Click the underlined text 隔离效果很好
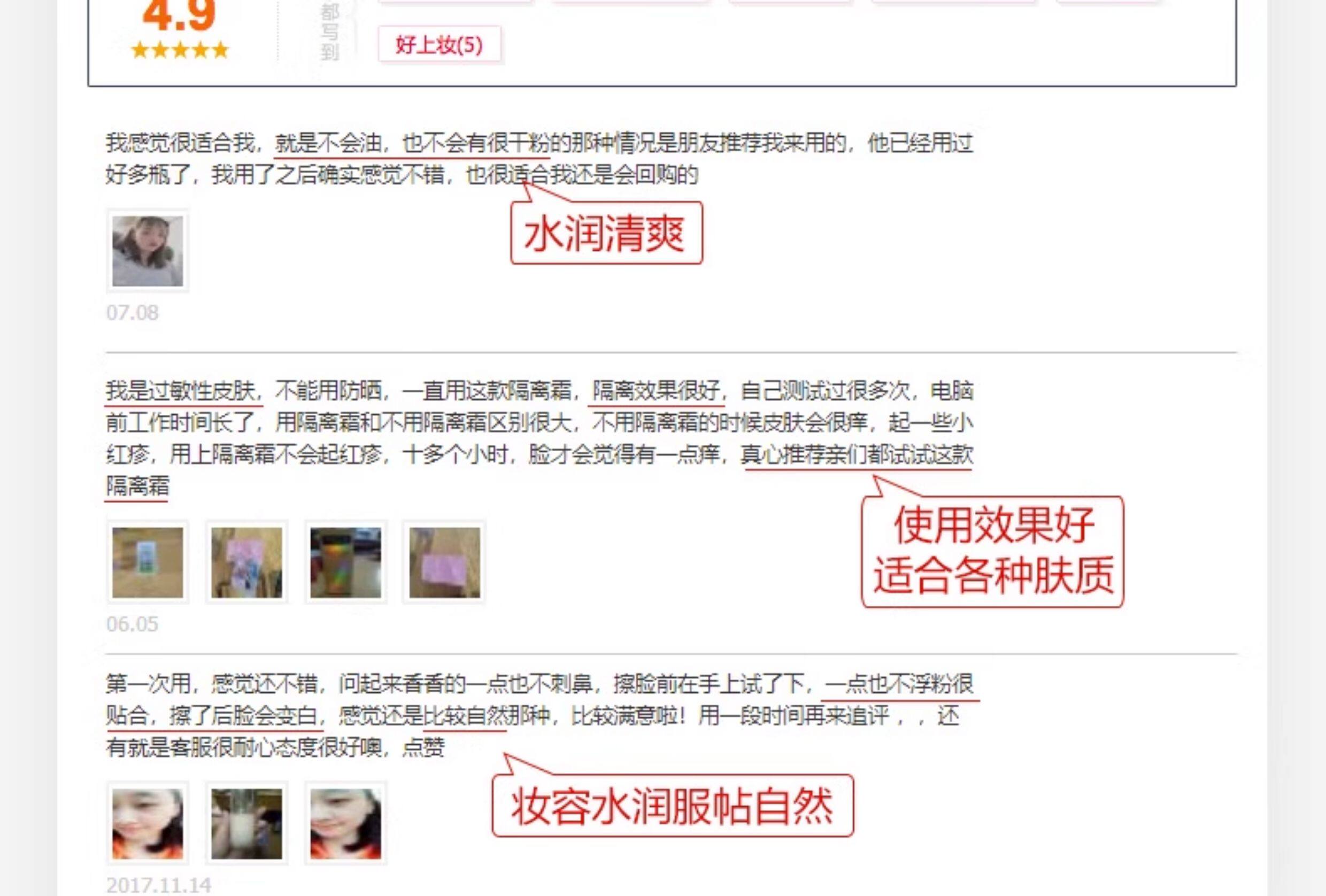The width and height of the screenshot is (1326, 896). pyautogui.click(x=656, y=391)
